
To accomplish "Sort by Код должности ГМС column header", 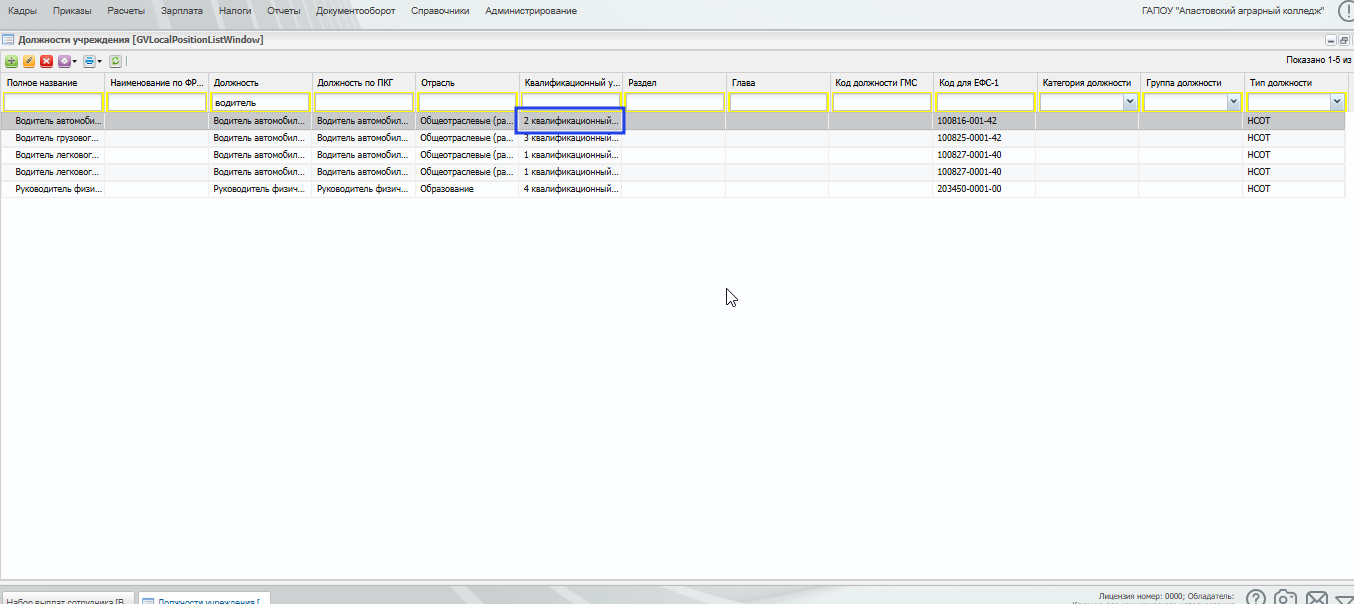I will click(881, 82).
